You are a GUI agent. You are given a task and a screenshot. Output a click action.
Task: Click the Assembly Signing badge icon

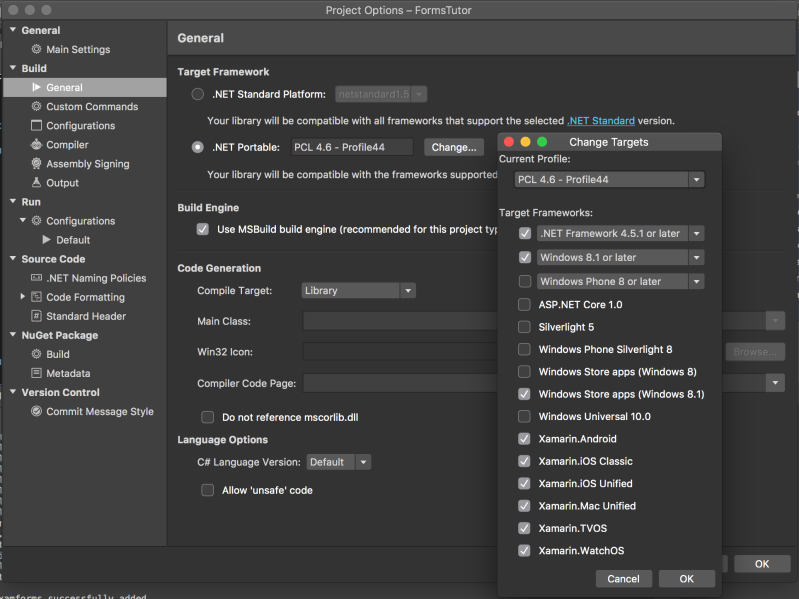(36, 164)
